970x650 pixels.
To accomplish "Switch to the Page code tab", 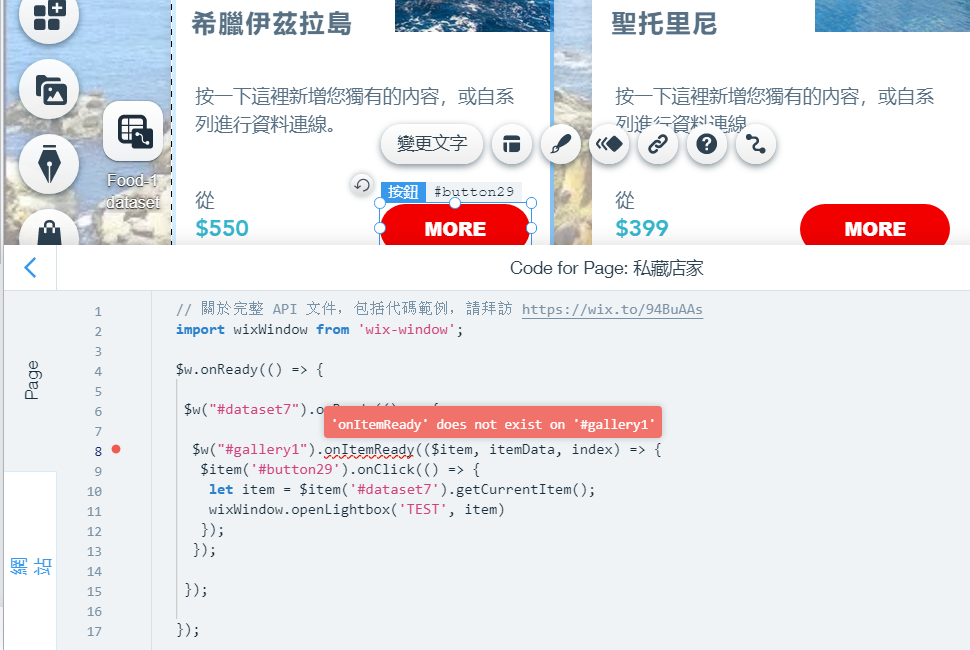I will point(31,380).
